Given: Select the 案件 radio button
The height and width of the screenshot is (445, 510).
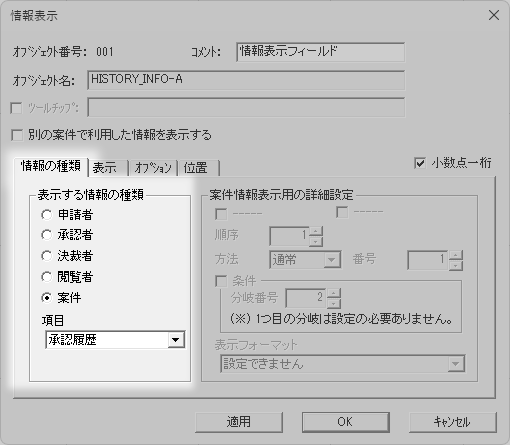Looking at the screenshot, I should pyautogui.click(x=47, y=298).
